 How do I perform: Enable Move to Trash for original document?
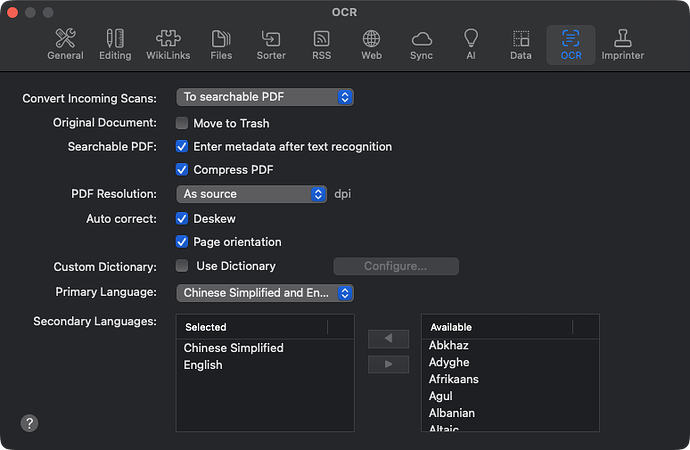(182, 123)
